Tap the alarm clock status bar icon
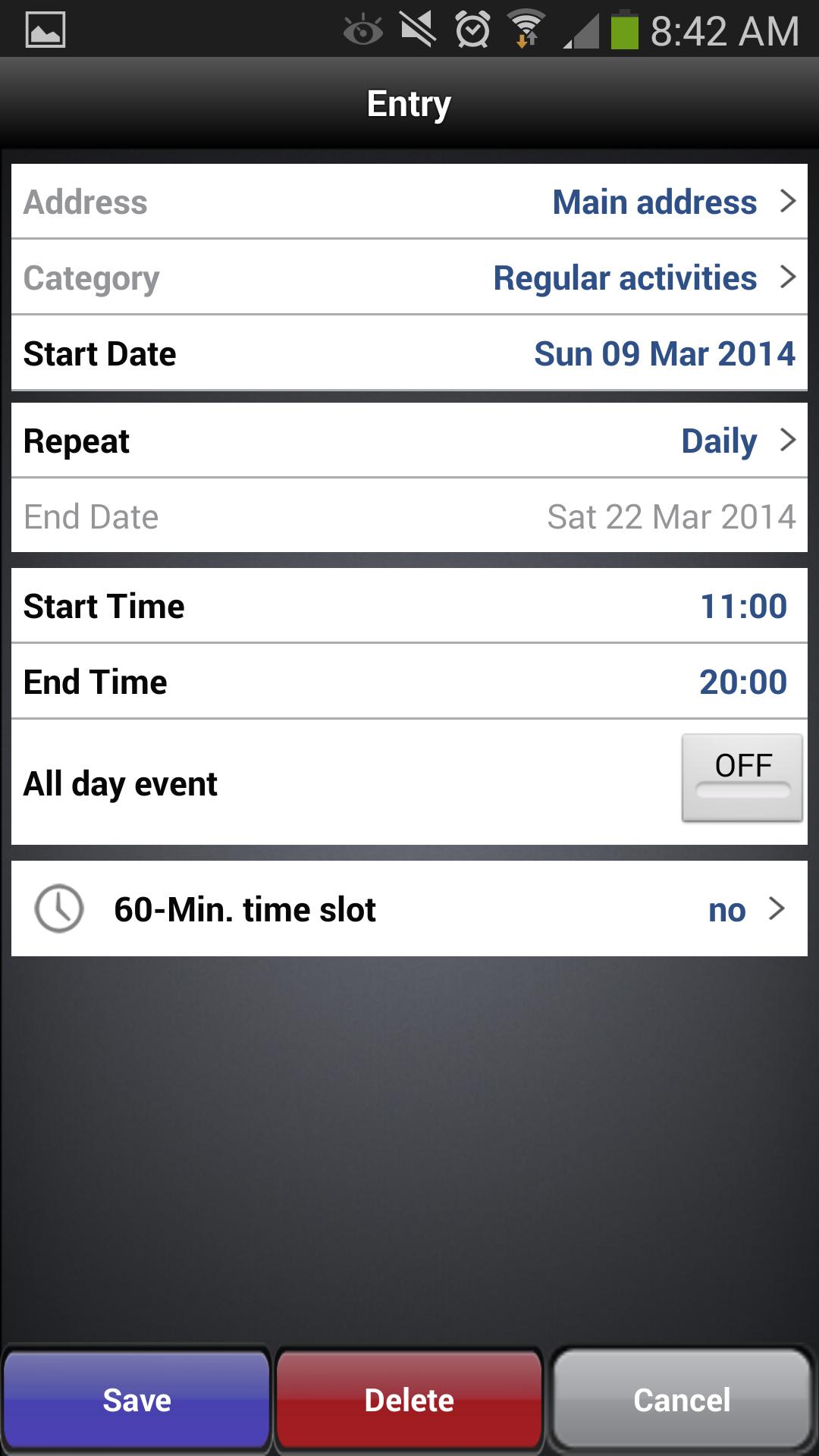Screen dimensions: 819x1456 [472, 29]
